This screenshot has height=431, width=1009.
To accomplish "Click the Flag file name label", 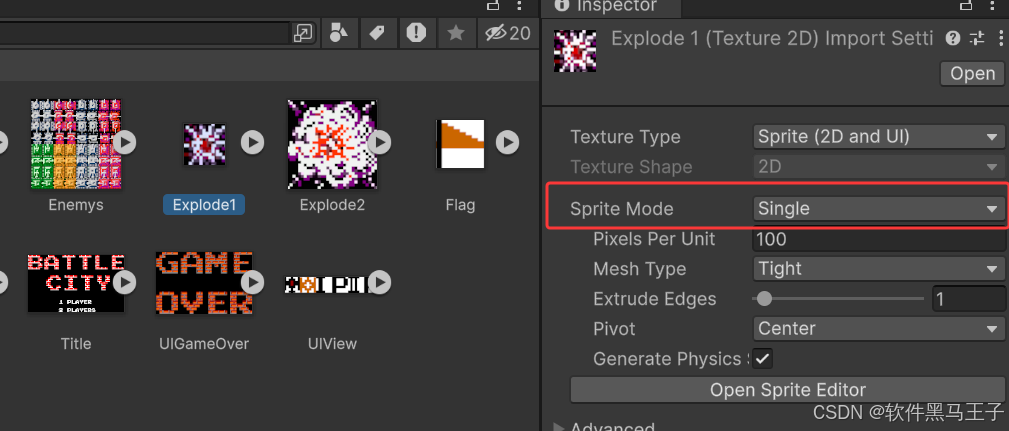I will pos(460,205).
